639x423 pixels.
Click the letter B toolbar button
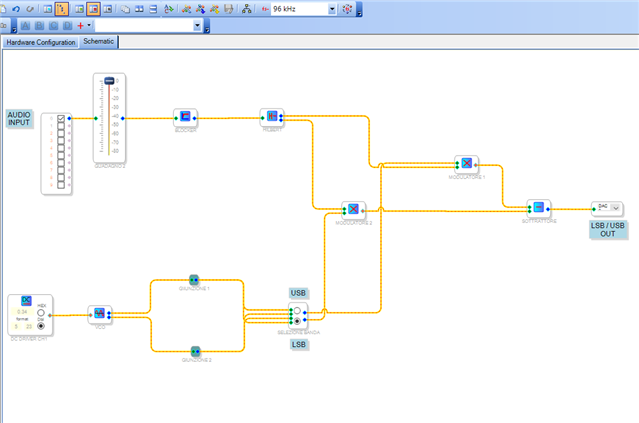point(40,26)
